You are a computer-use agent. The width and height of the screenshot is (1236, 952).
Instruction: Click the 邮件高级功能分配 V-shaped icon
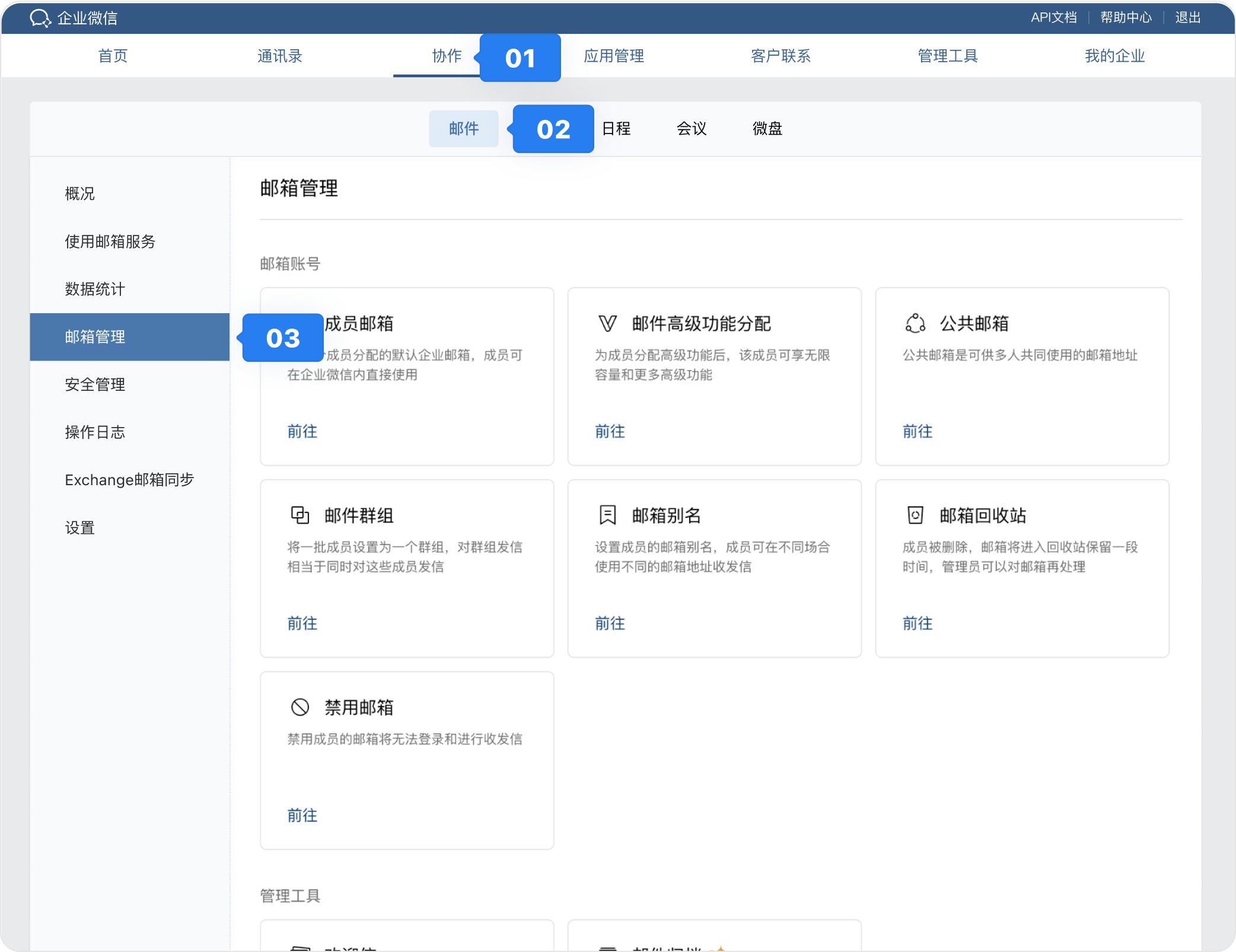pyautogui.click(x=607, y=323)
